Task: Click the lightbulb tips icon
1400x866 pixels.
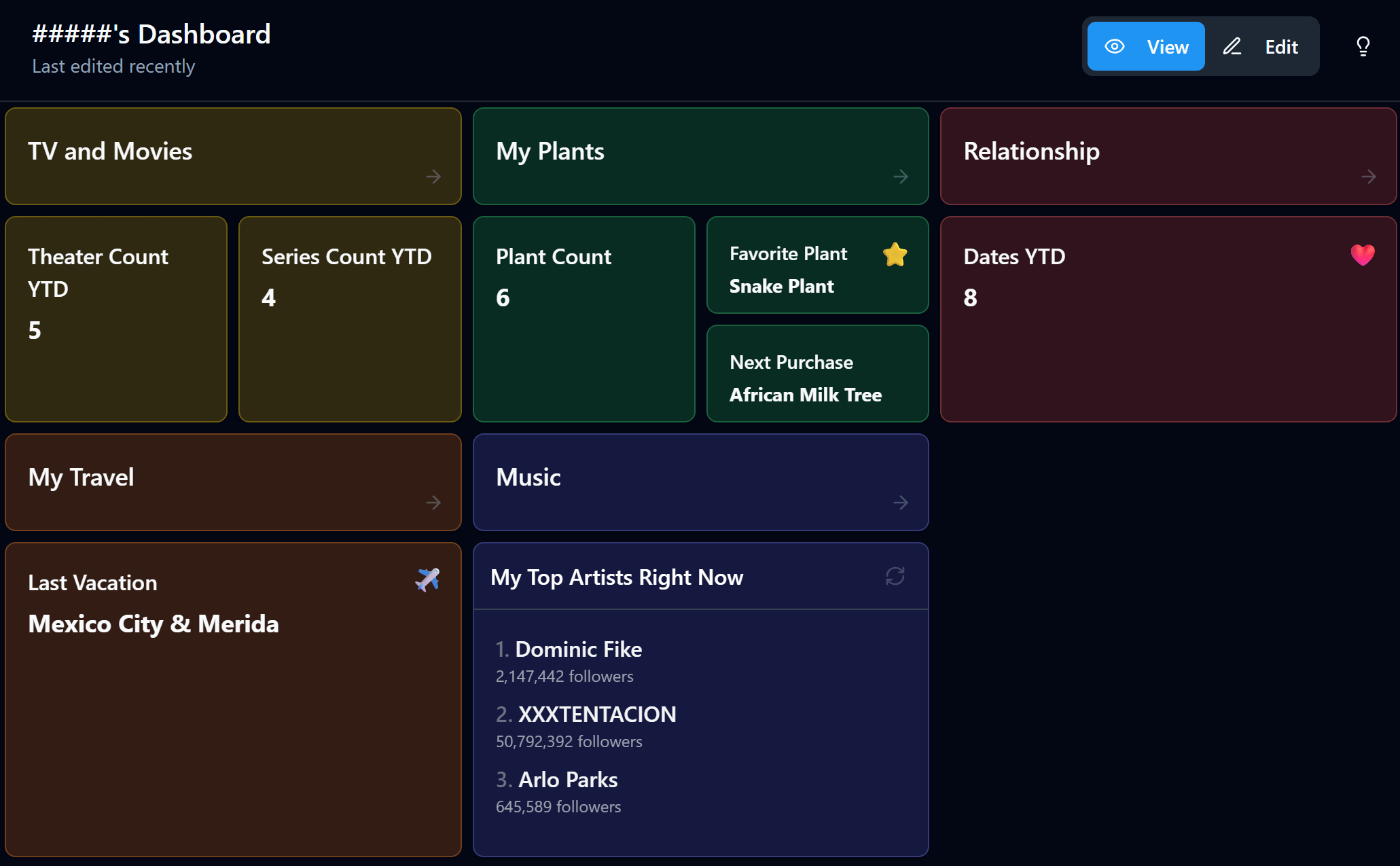Action: pos(1363,46)
